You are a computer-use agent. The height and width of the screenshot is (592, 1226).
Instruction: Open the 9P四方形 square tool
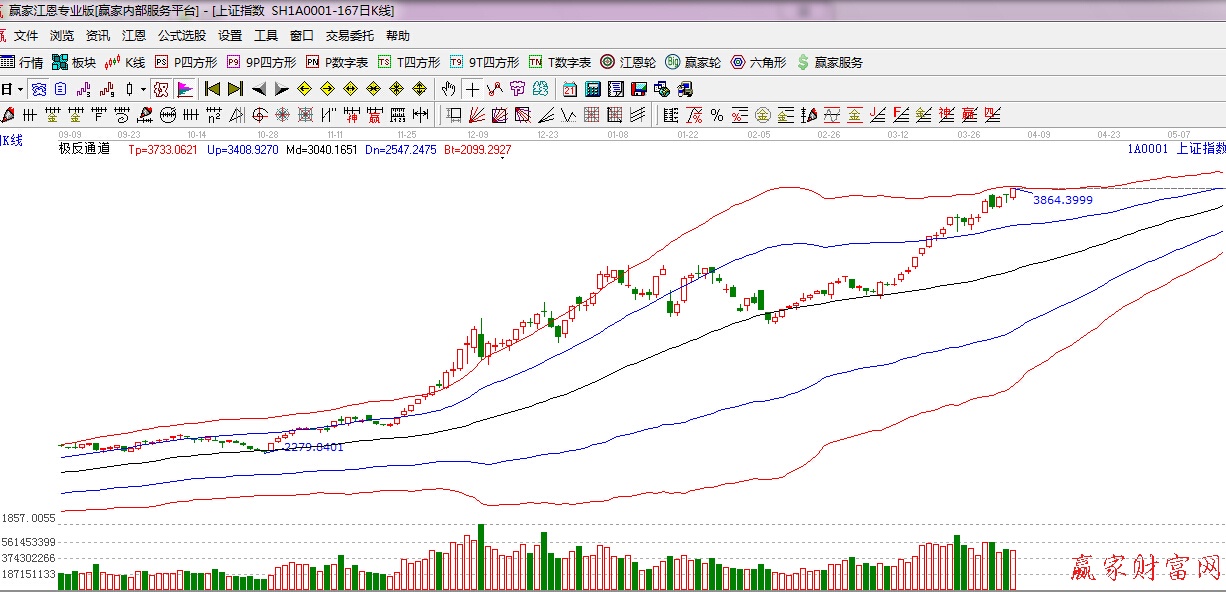click(x=264, y=62)
